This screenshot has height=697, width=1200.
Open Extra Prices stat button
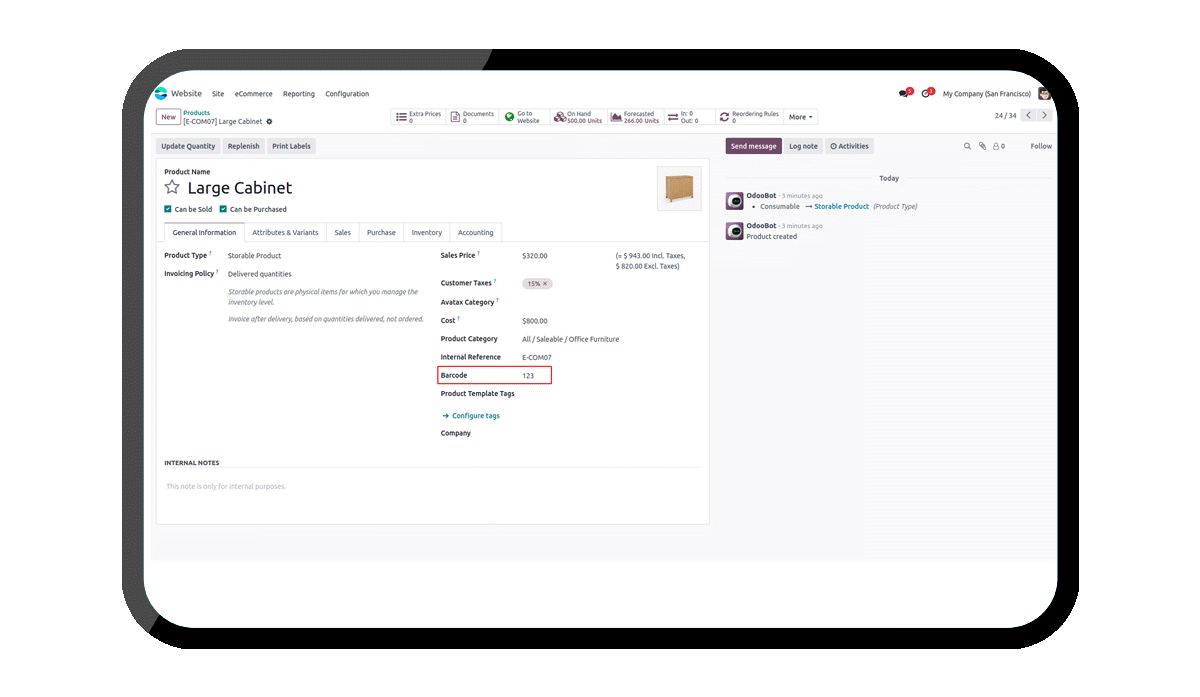coord(418,117)
